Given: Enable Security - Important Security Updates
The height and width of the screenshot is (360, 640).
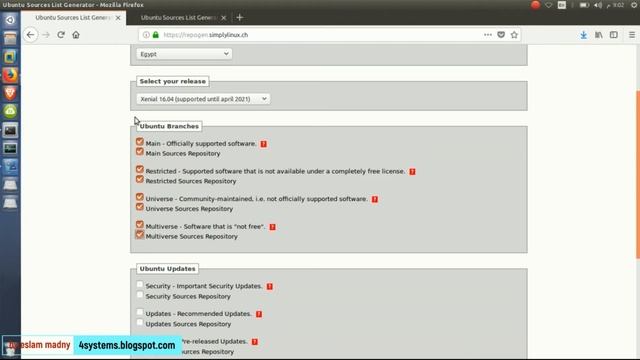Looking at the screenshot, I should pos(140,284).
